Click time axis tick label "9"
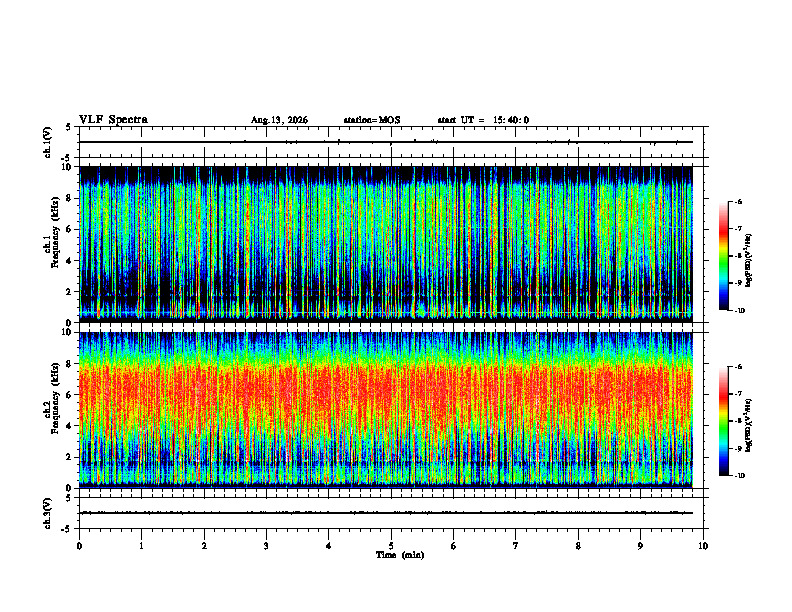The width and height of the screenshot is (792, 612). (x=640, y=546)
